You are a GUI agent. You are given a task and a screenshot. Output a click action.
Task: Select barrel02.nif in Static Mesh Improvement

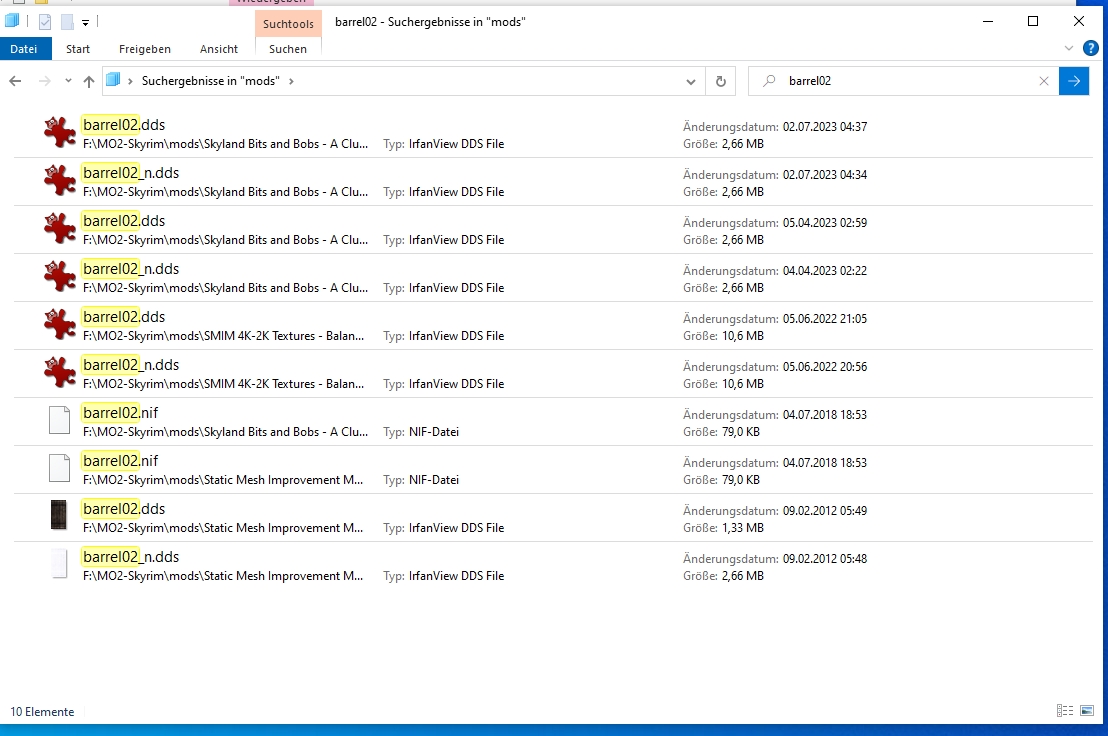coord(553,470)
